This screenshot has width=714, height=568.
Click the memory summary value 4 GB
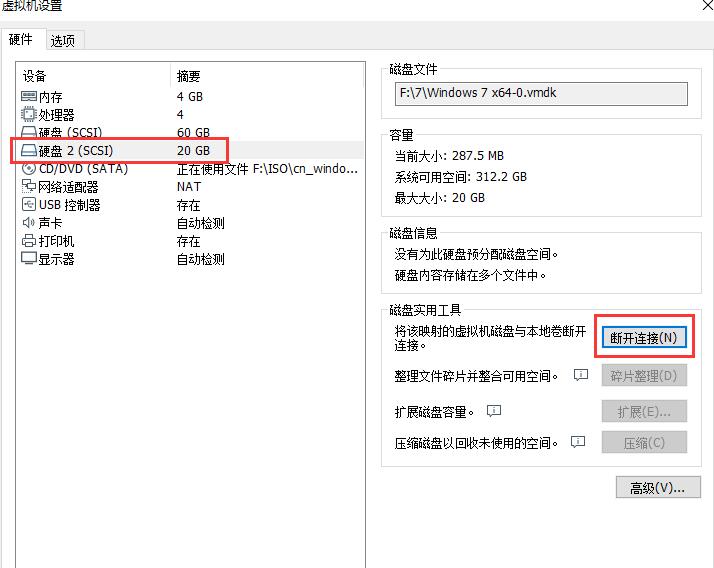pyautogui.click(x=190, y=97)
